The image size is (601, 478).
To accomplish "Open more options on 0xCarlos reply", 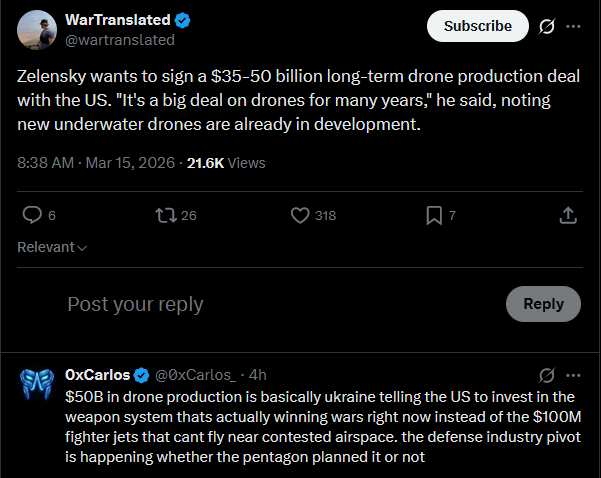I will click(x=573, y=375).
